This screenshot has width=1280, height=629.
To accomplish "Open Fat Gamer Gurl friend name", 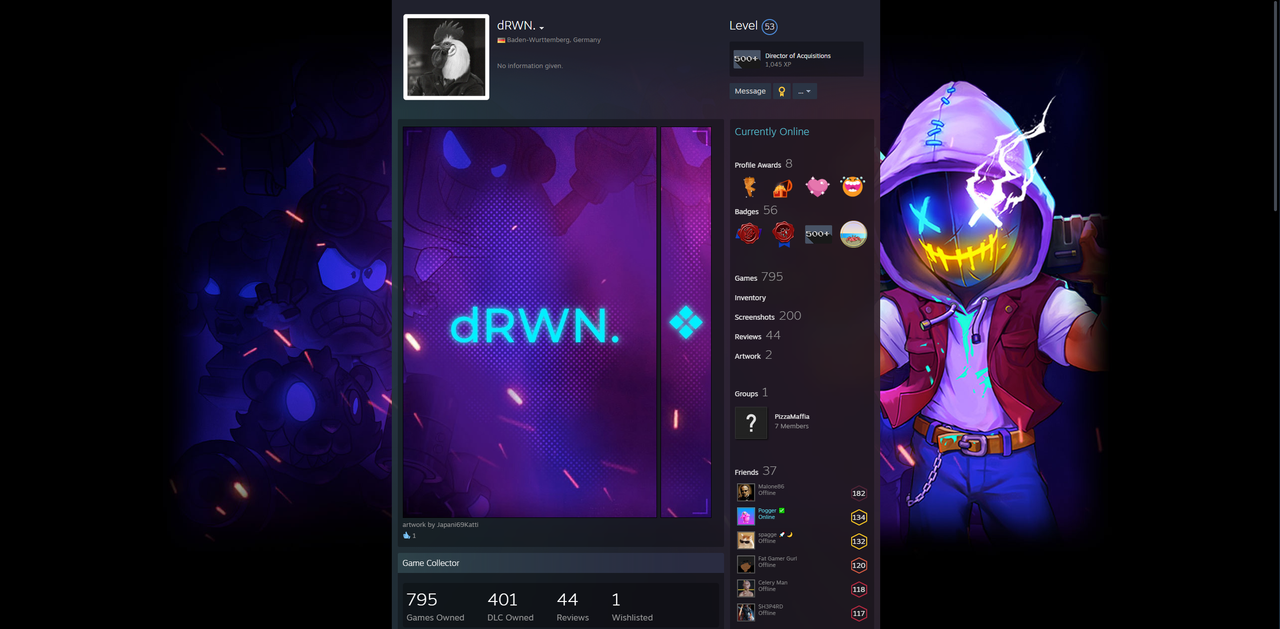I will click(777, 558).
